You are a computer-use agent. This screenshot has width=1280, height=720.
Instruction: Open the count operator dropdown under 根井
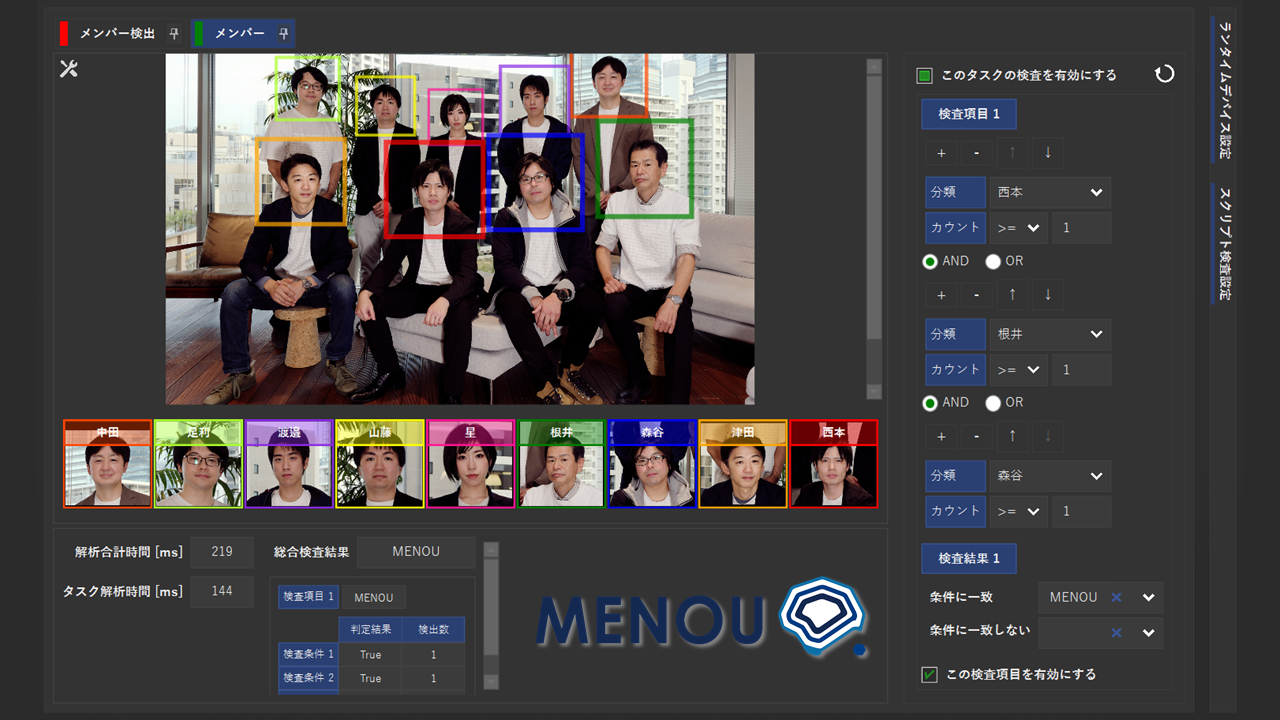click(1018, 369)
